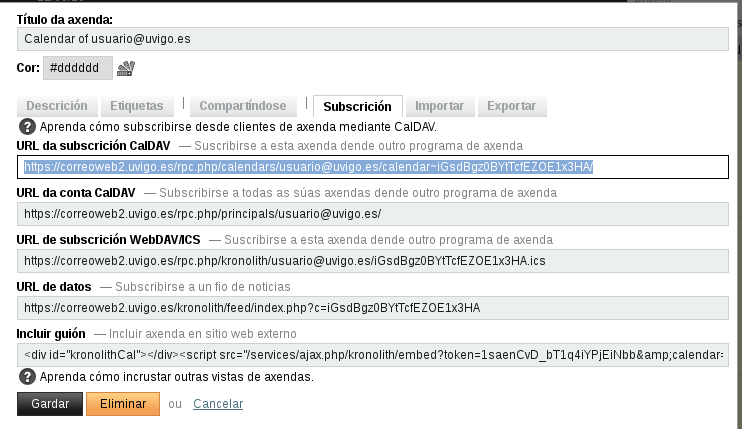Select the URL da conta CalDAV field

pos(372,214)
